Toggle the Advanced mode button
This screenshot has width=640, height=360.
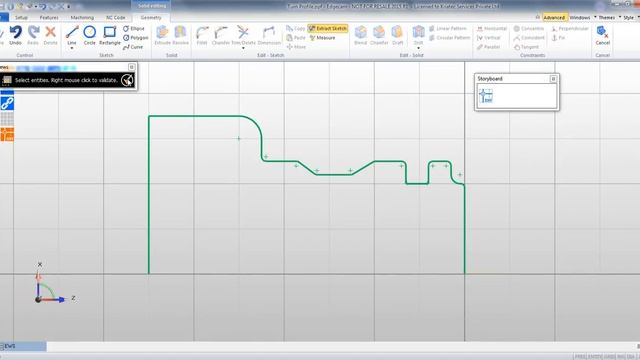(x=554, y=18)
